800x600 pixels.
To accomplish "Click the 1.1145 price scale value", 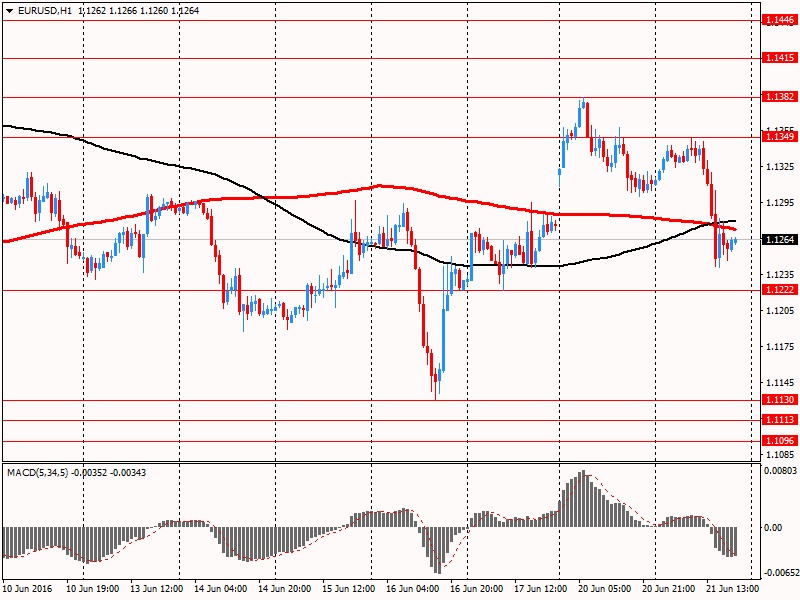I will pos(780,382).
